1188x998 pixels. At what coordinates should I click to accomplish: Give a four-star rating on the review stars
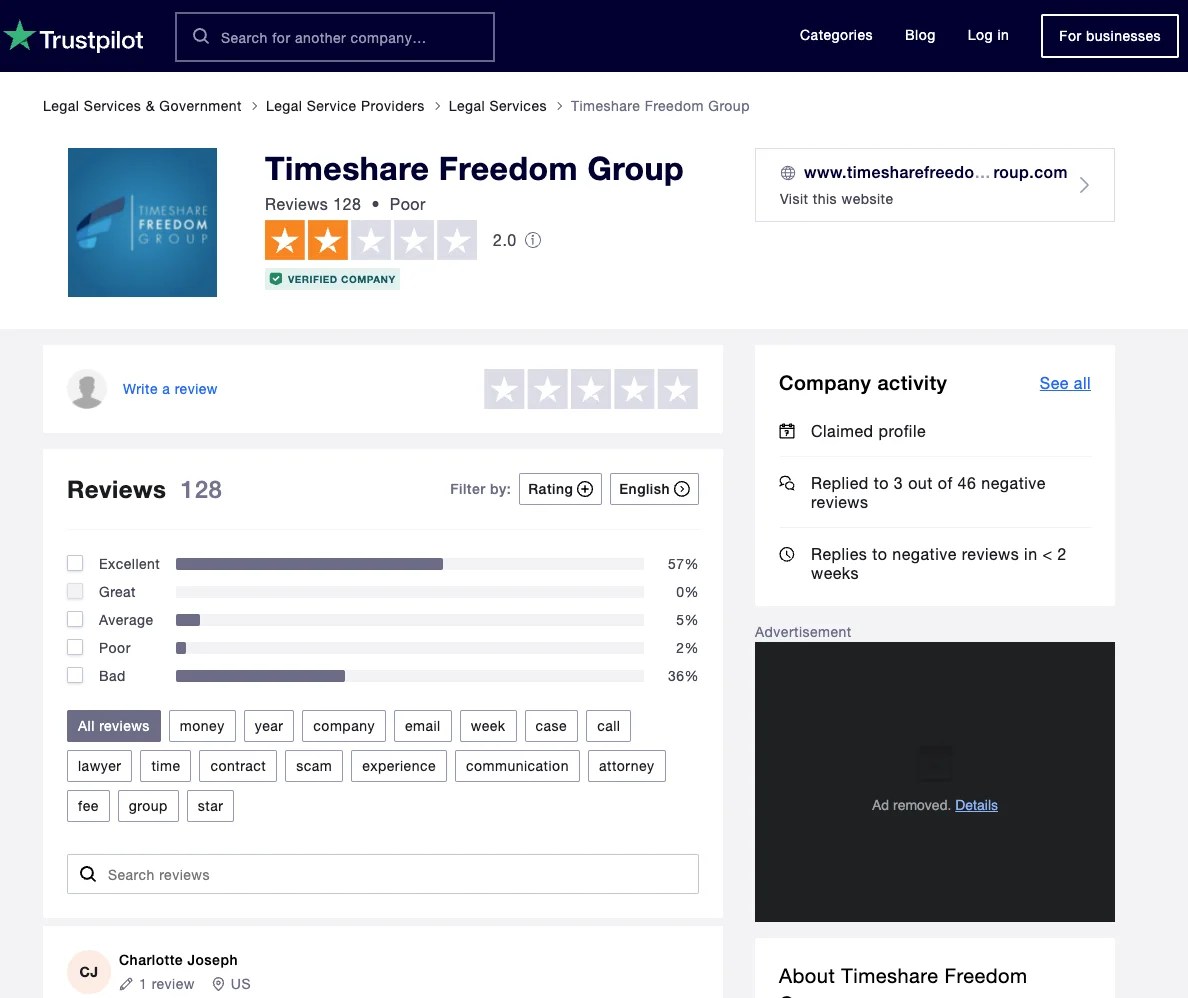point(634,389)
